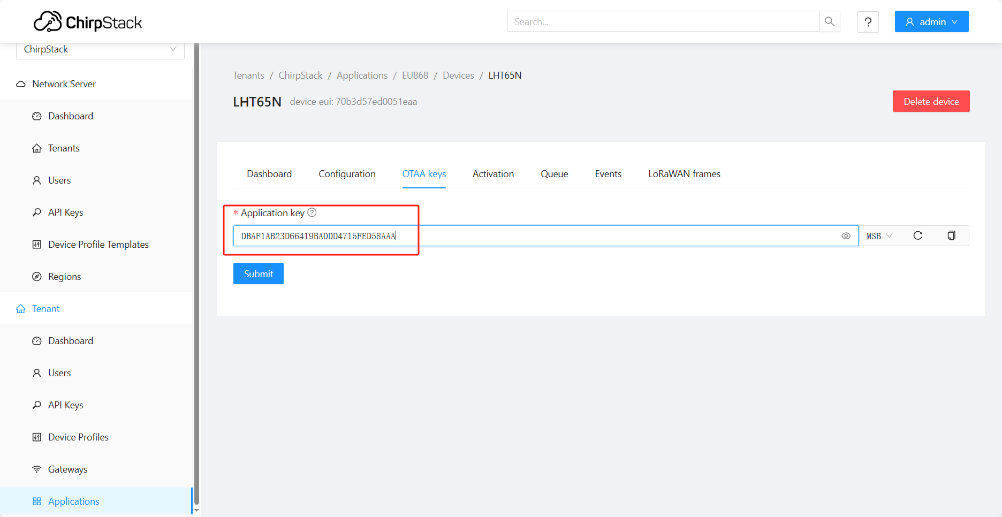Screen dimensions: 1002x517
Task: Go to EU868 breadcrumb link
Action: coord(415,75)
